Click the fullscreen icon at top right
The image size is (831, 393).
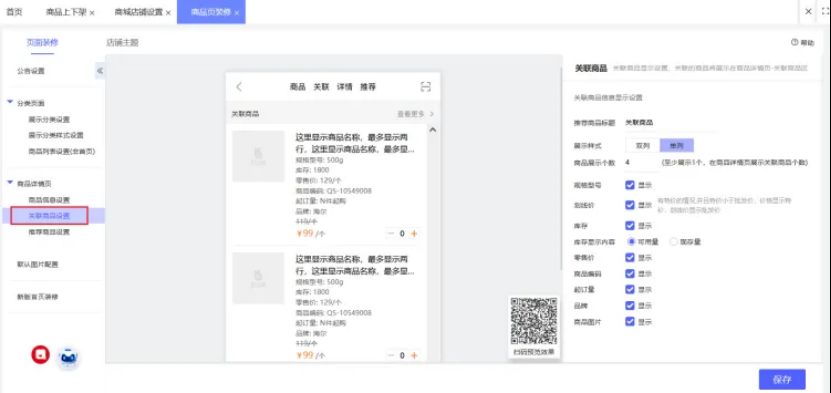click(825, 11)
